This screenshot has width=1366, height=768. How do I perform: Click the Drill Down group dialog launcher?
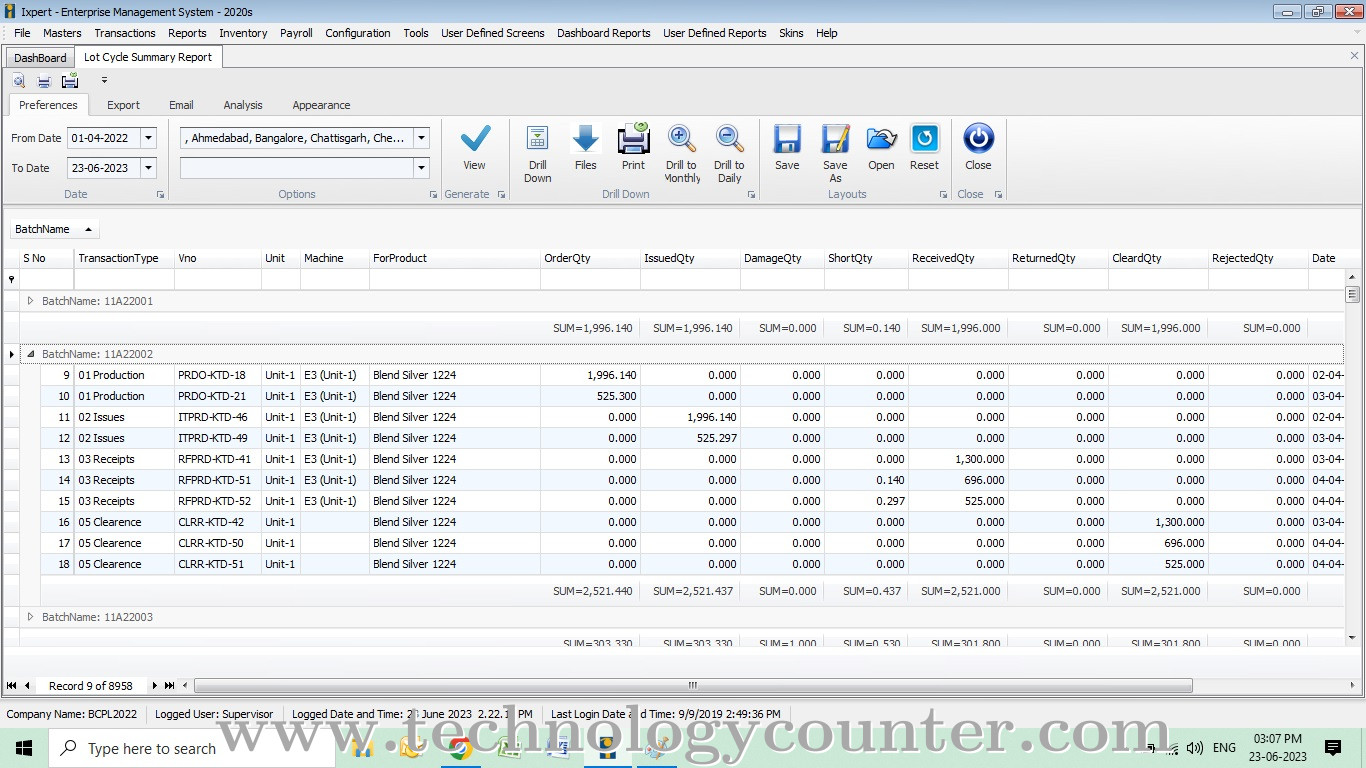coord(751,195)
